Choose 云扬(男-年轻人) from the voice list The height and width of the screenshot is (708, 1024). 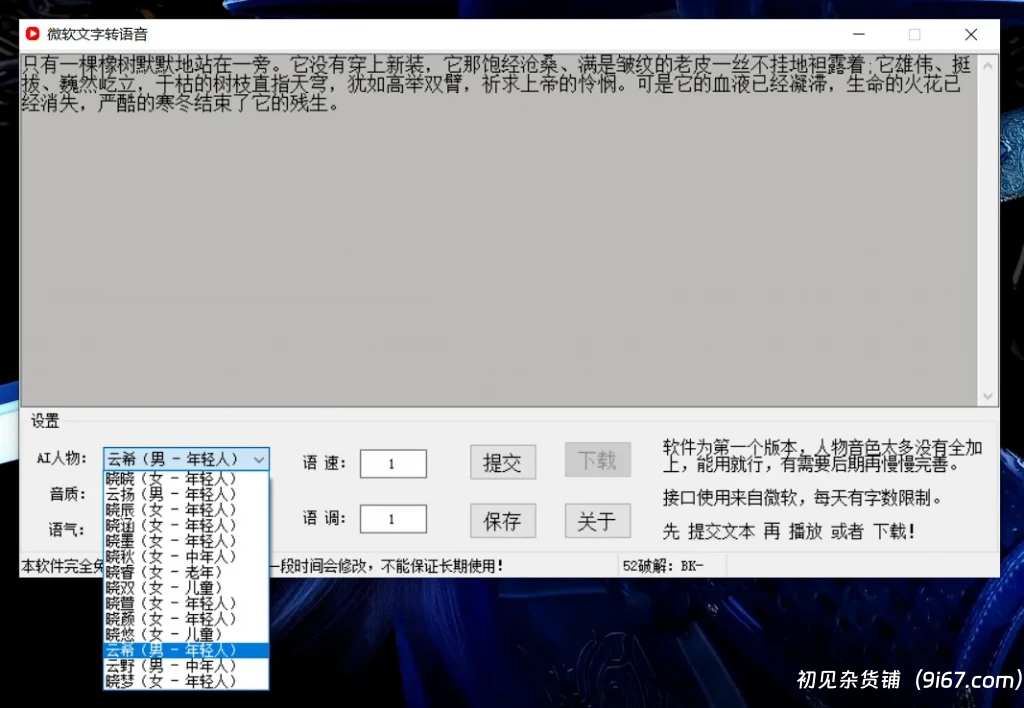click(x=186, y=494)
